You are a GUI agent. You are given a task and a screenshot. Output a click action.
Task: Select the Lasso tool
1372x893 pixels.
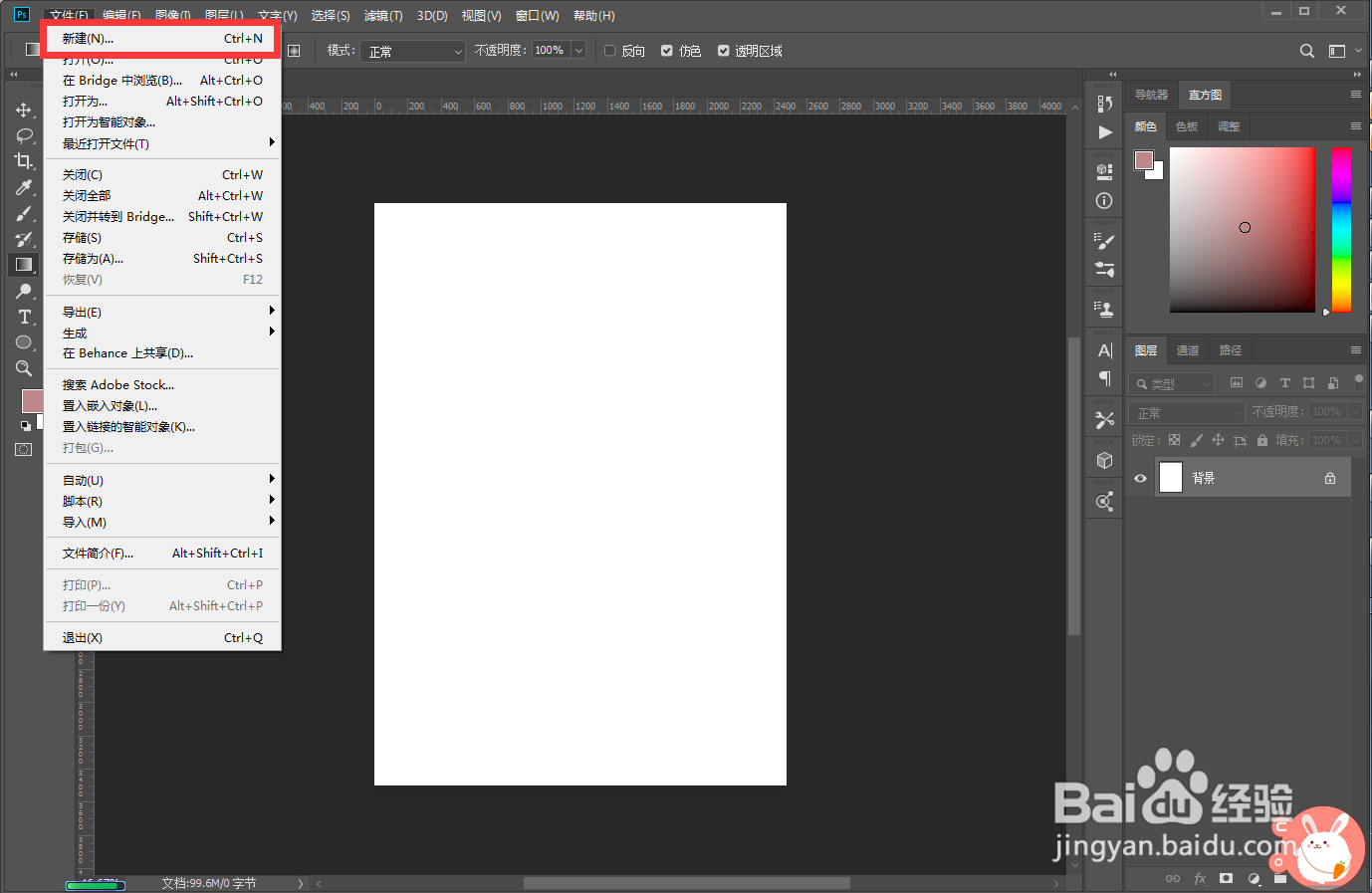click(24, 135)
